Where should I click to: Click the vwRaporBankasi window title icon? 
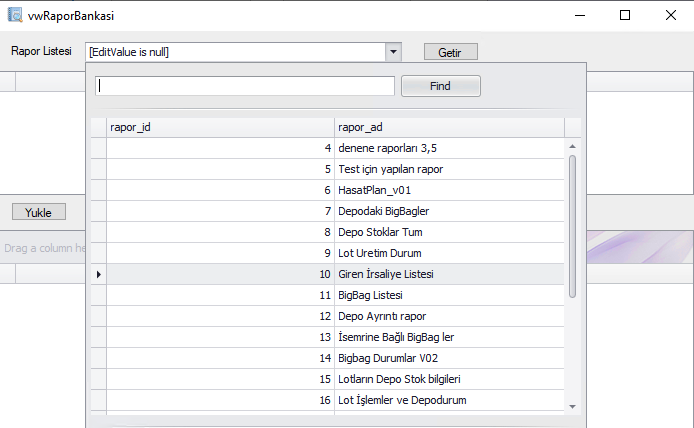pyautogui.click(x=15, y=15)
